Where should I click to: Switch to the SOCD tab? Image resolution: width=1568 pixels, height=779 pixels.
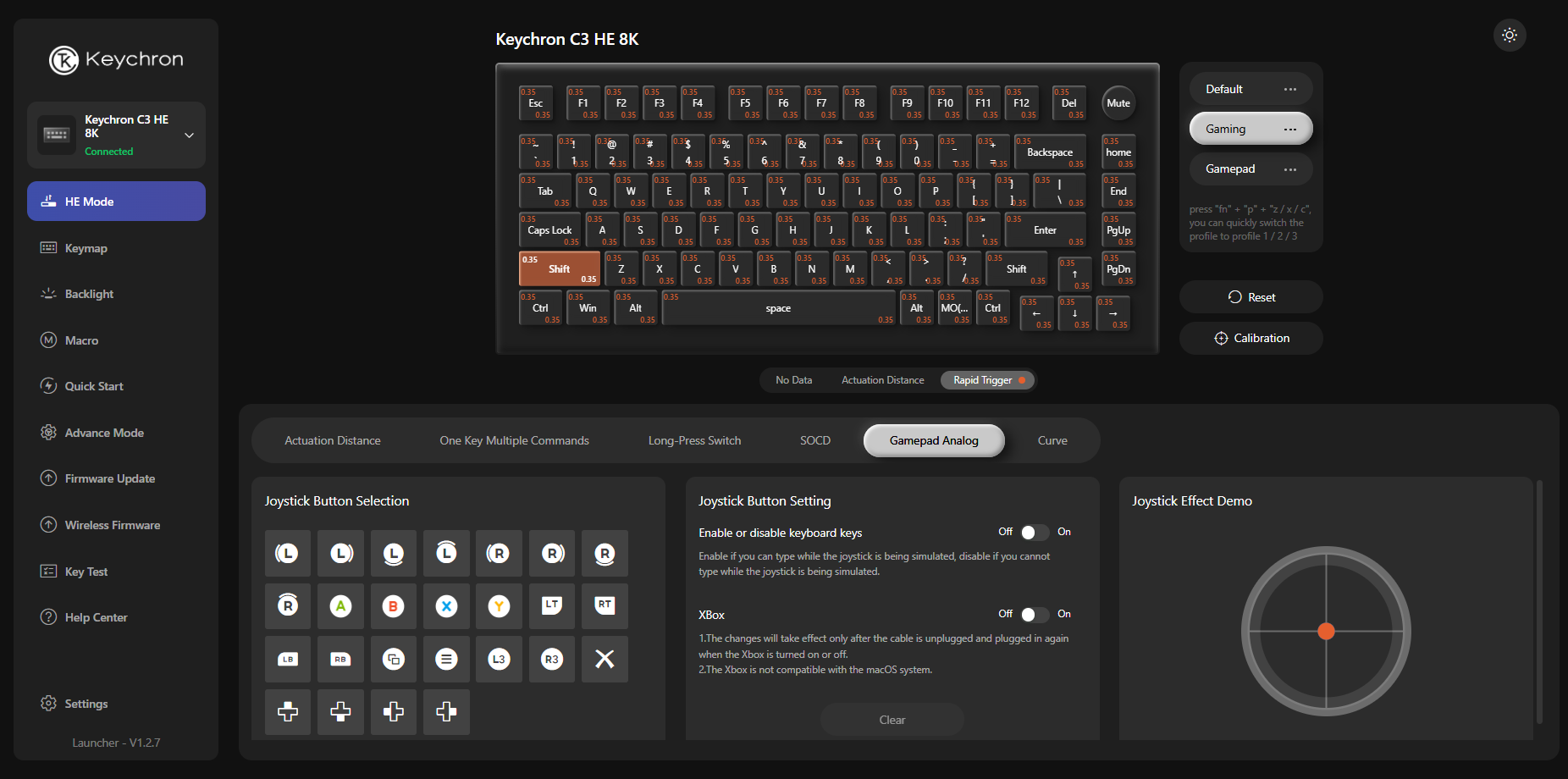tap(814, 440)
